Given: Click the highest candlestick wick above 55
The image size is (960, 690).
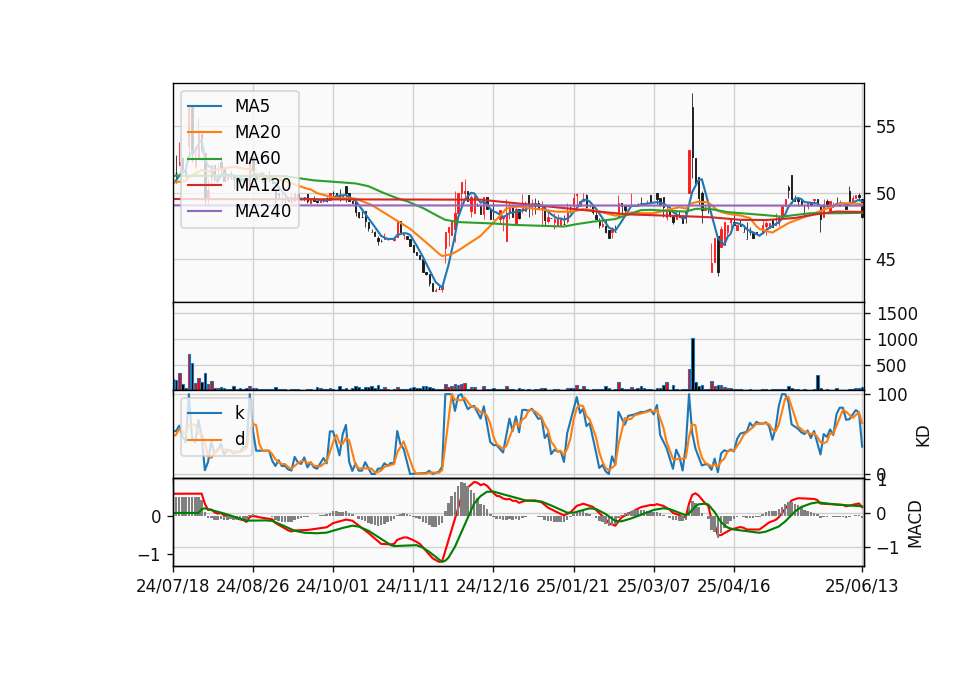Looking at the screenshot, I should [692, 100].
